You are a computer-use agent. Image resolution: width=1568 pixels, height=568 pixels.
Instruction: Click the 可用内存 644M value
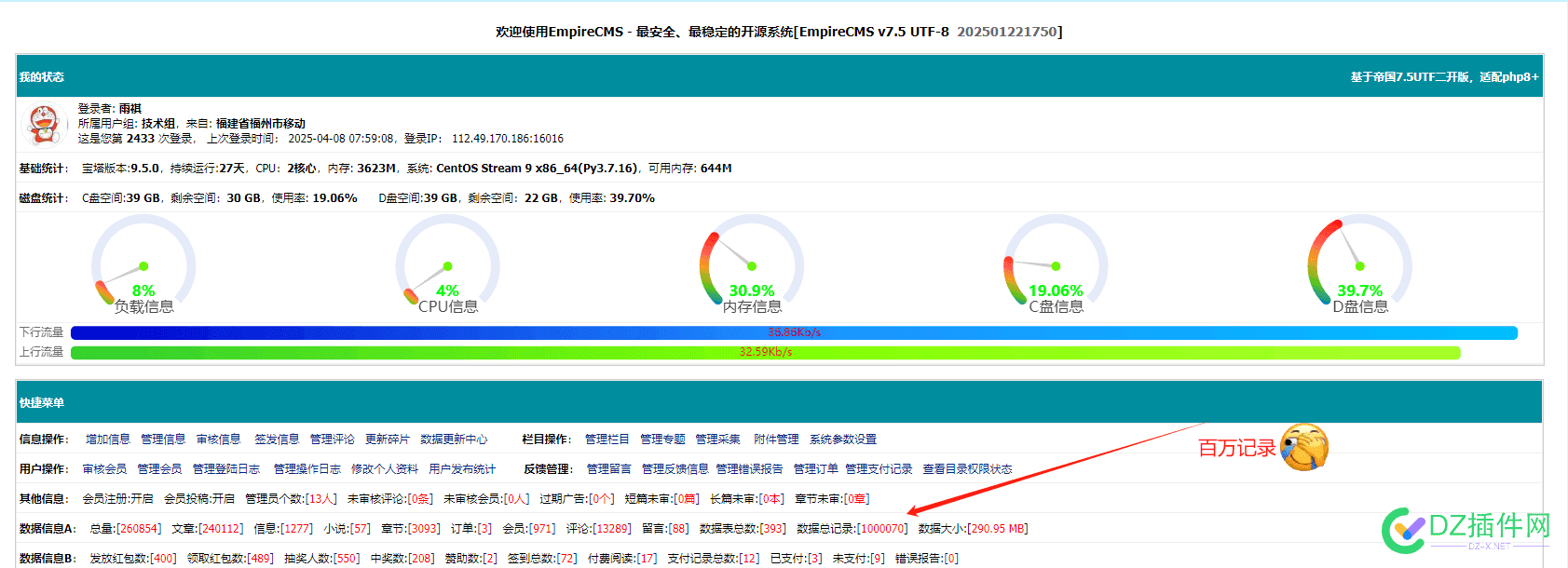click(x=716, y=169)
